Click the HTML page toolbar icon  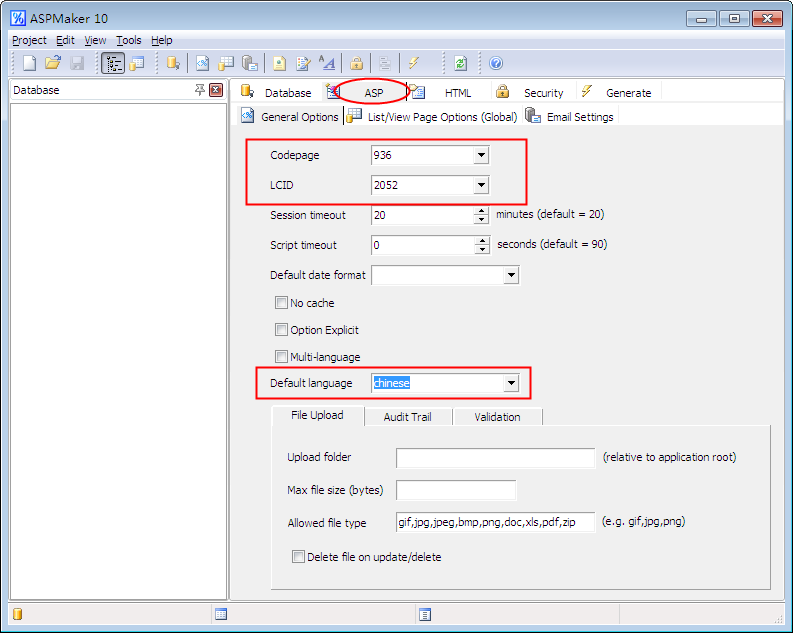pyautogui.click(x=279, y=63)
